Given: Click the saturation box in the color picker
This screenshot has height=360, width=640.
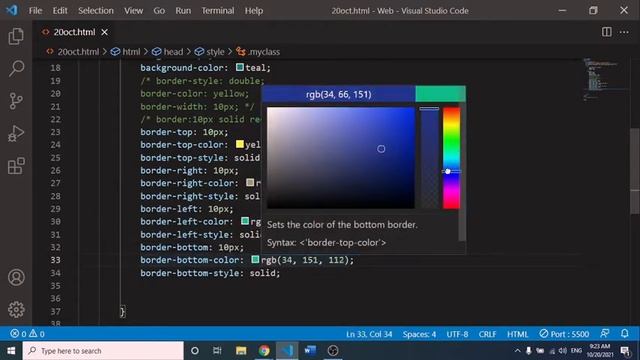Looking at the screenshot, I should tap(341, 158).
